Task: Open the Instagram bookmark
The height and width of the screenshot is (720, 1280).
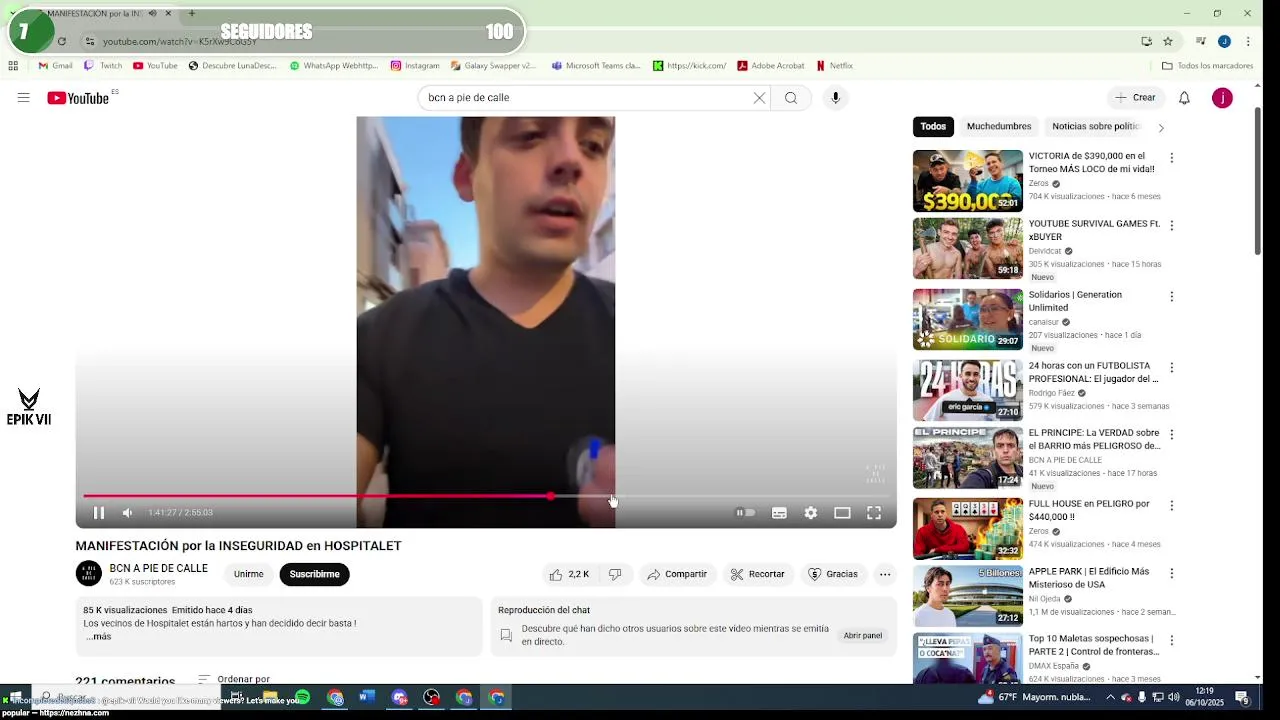Action: tap(415, 66)
